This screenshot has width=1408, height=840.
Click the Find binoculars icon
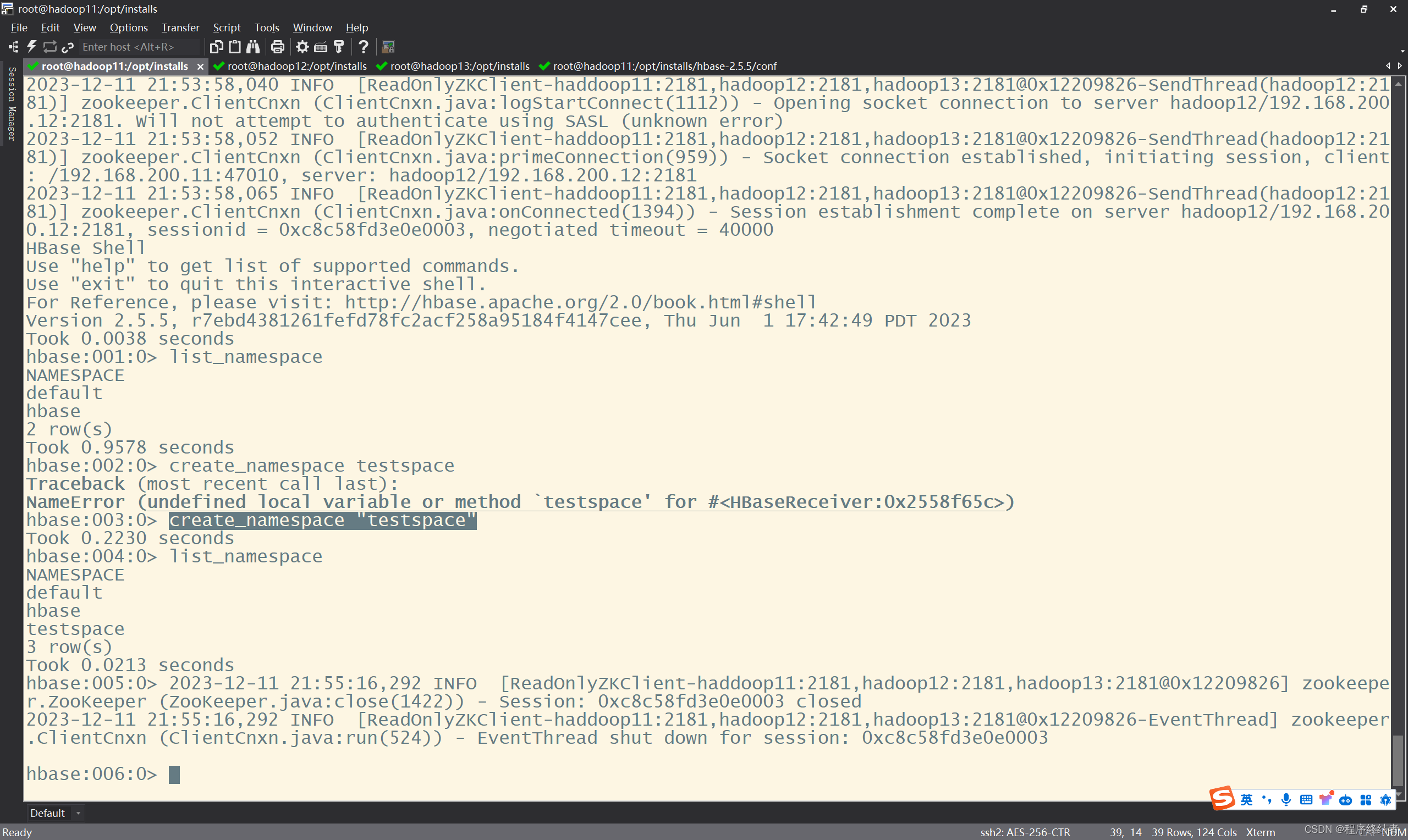(x=253, y=47)
